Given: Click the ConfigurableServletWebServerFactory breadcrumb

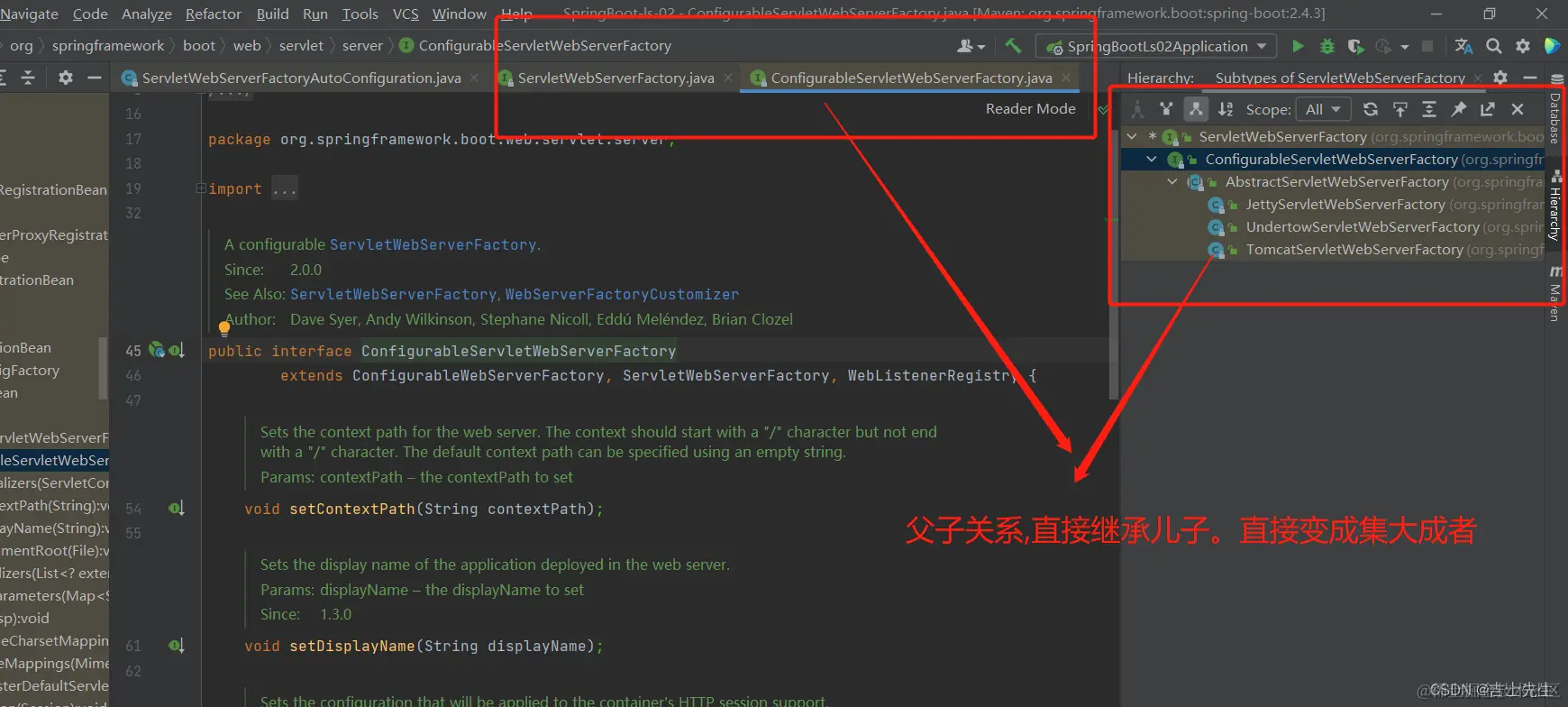Looking at the screenshot, I should tap(535, 45).
